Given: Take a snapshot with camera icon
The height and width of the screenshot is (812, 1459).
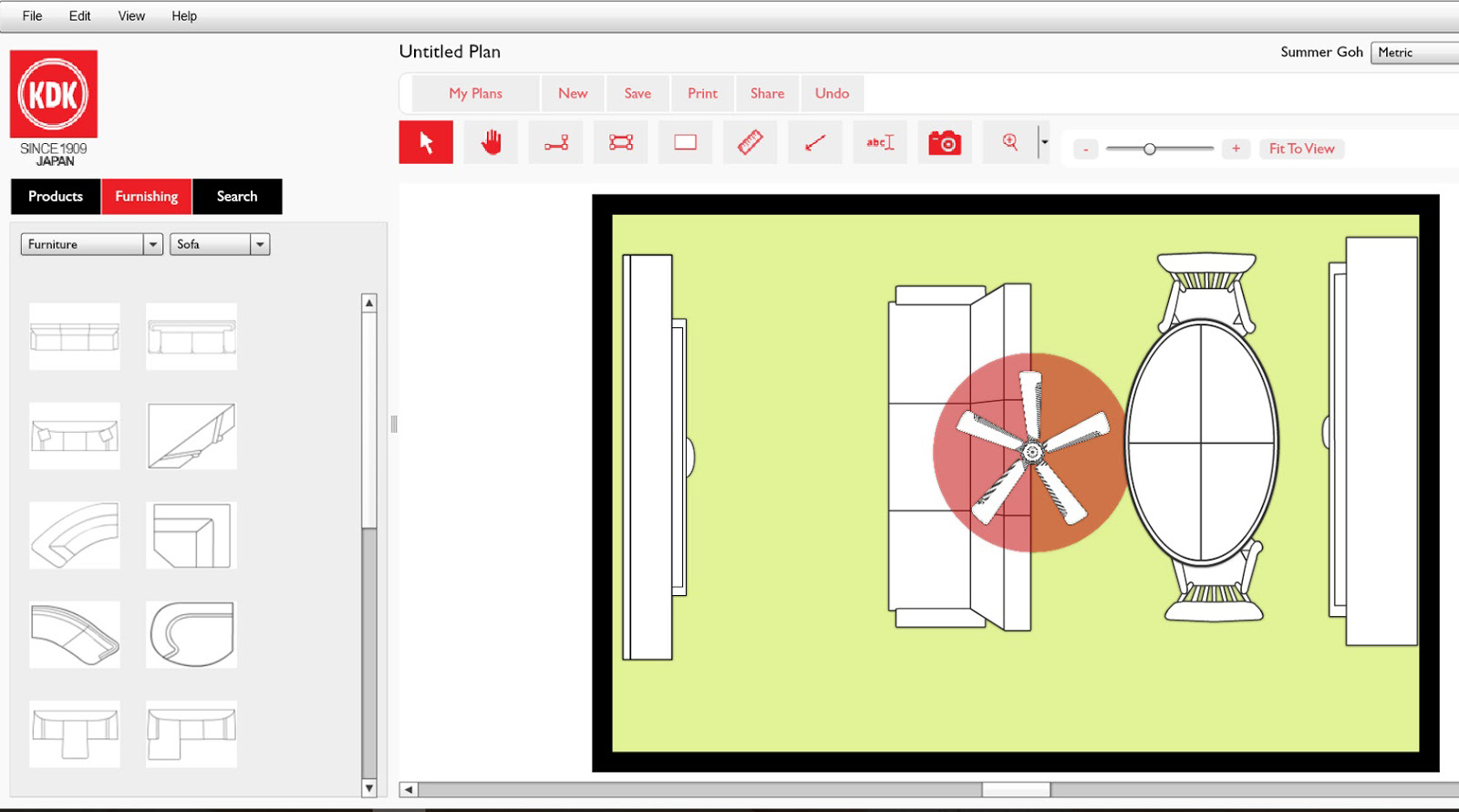Looking at the screenshot, I should [945, 142].
